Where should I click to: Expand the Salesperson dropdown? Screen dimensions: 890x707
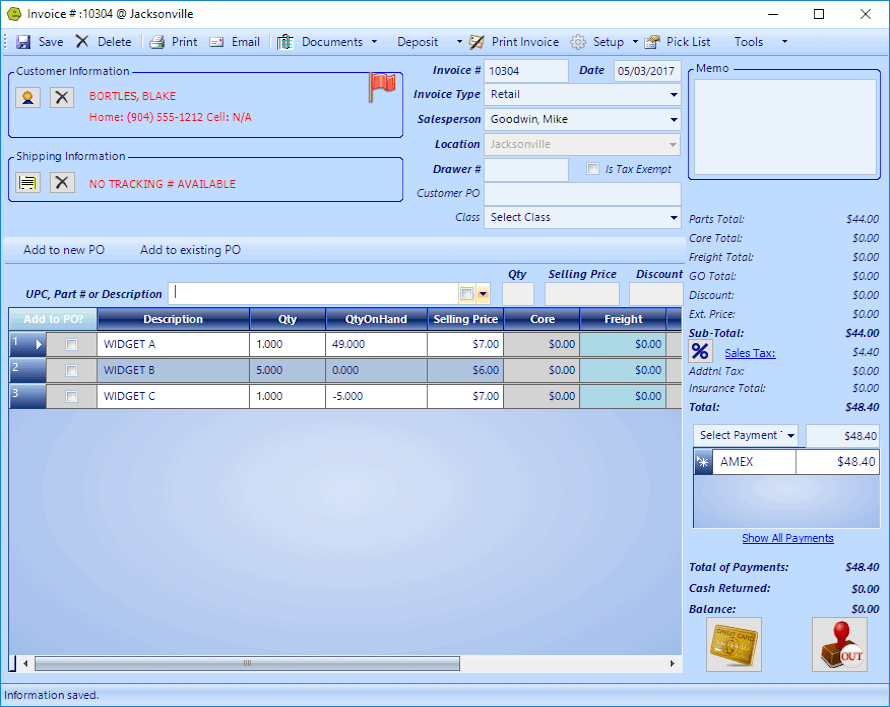[x=674, y=120]
